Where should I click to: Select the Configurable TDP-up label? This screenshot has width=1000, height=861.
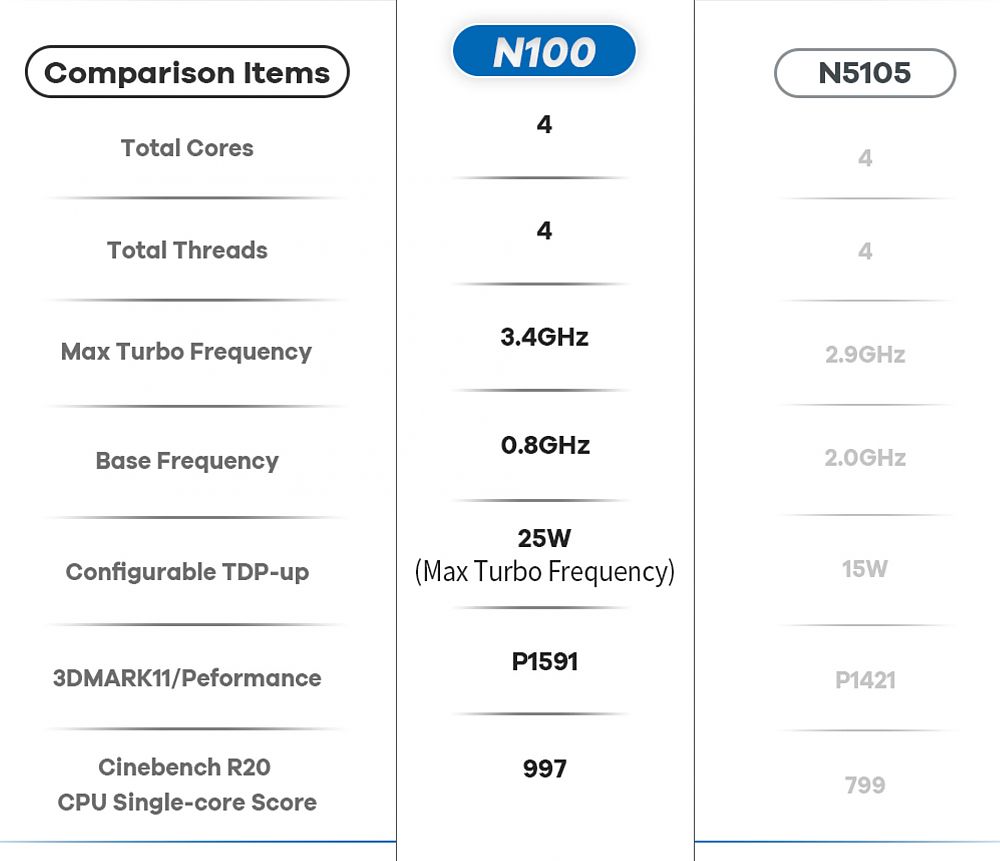(187, 572)
